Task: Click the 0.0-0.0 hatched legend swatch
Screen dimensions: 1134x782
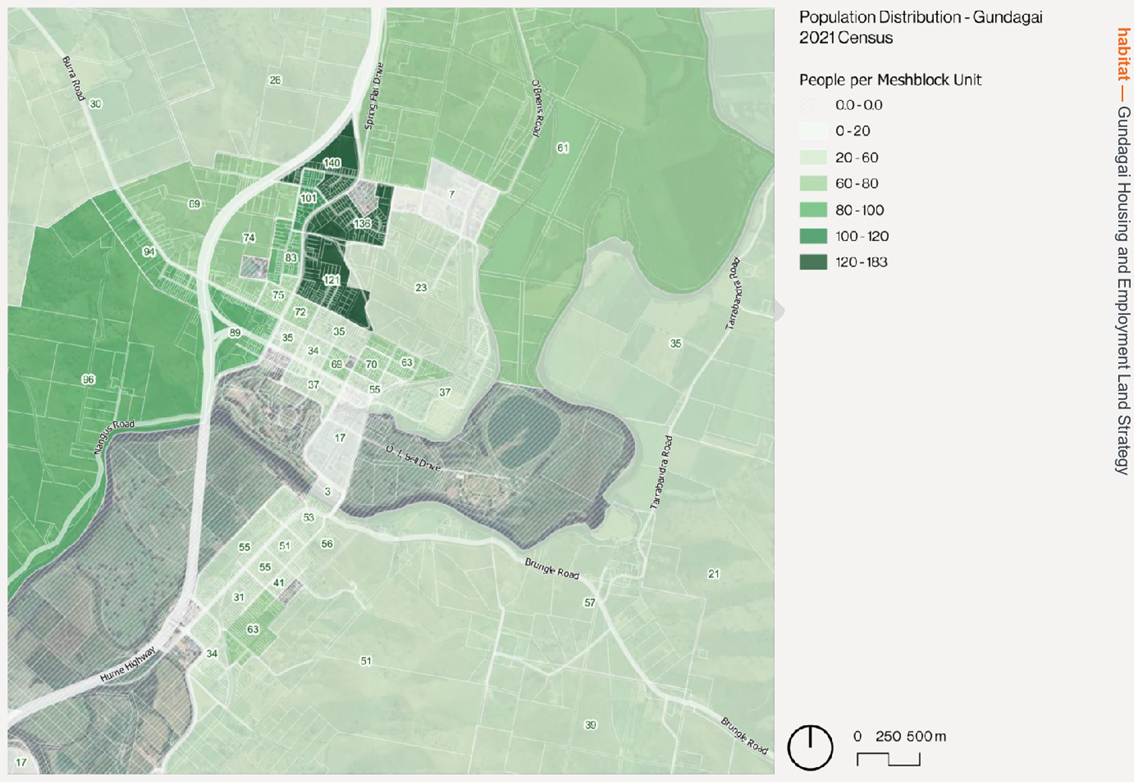Action: click(813, 105)
